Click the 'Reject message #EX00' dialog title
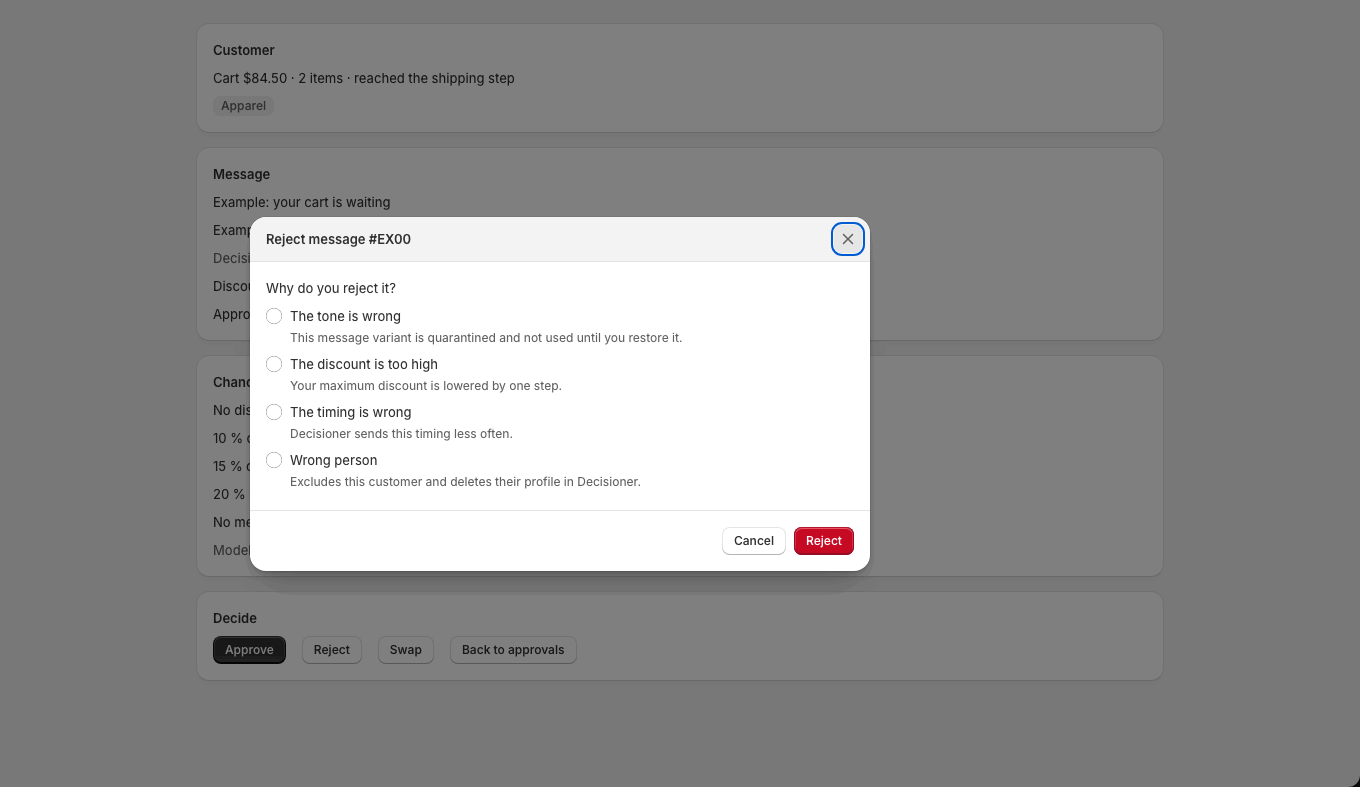Viewport: 1360px width, 787px height. (x=338, y=239)
